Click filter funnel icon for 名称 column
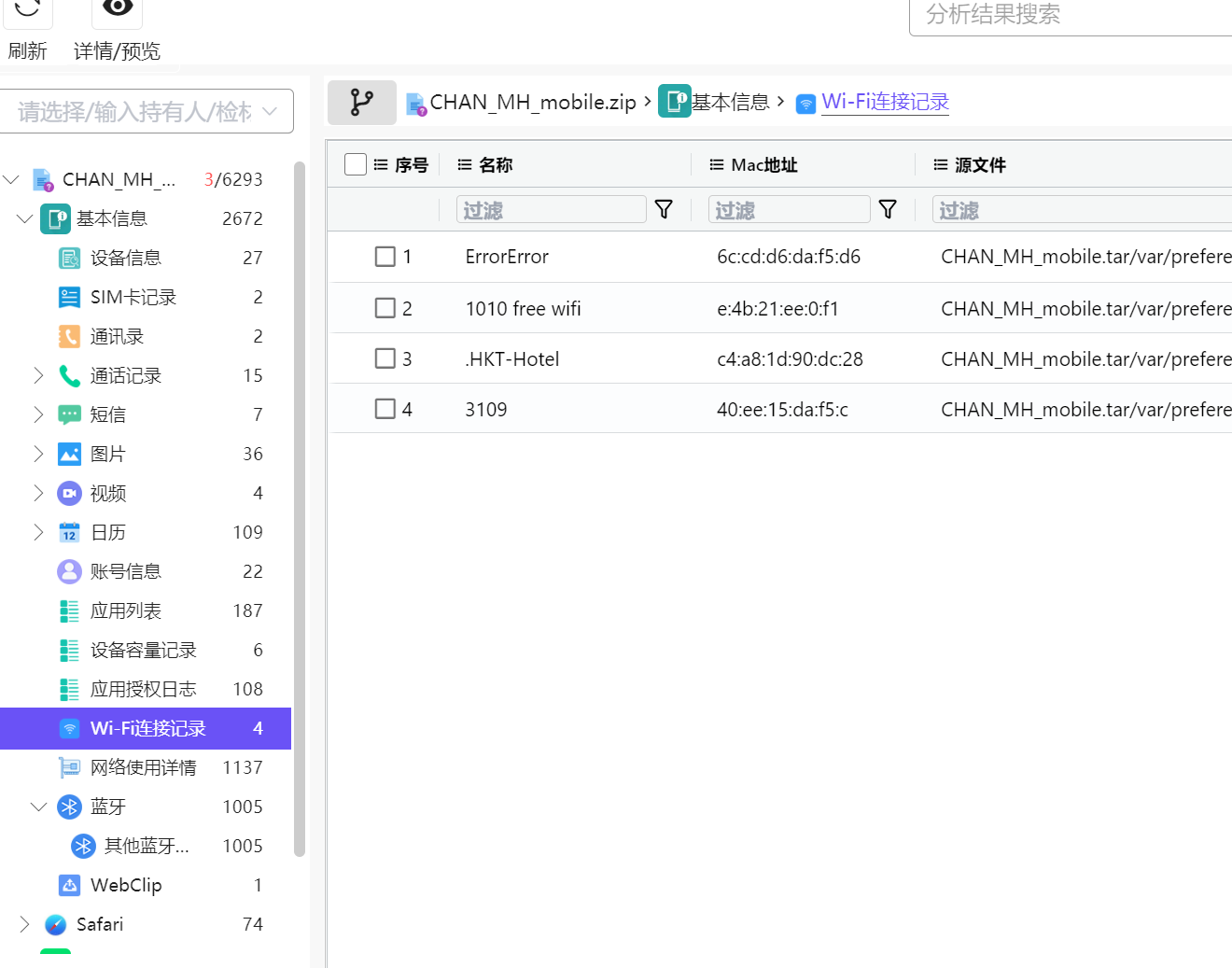The height and width of the screenshot is (968, 1232). pyautogui.click(x=664, y=209)
